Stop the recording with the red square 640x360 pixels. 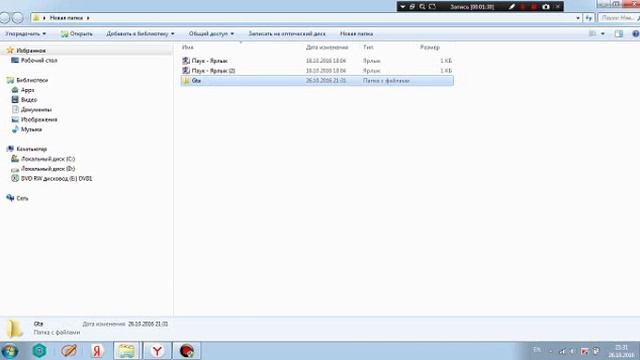tap(534, 7)
